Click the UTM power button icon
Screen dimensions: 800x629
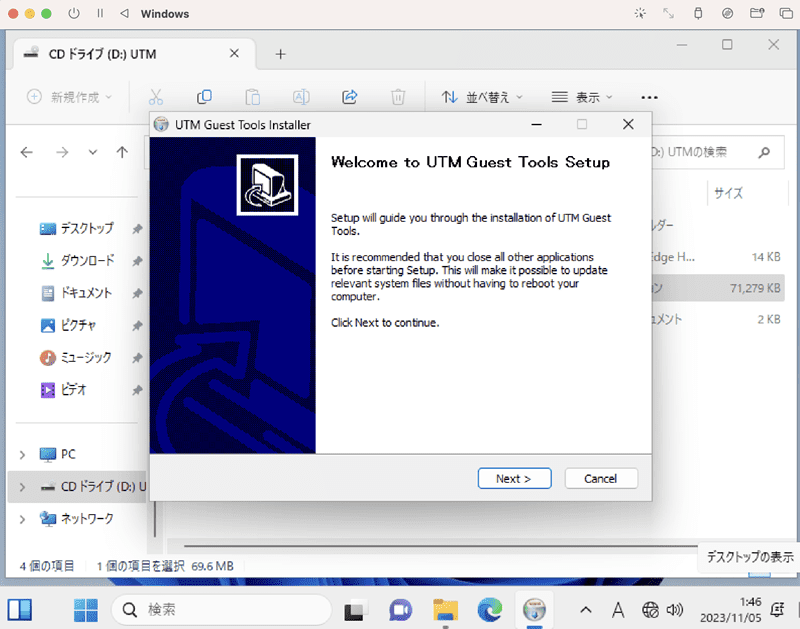tap(74, 13)
